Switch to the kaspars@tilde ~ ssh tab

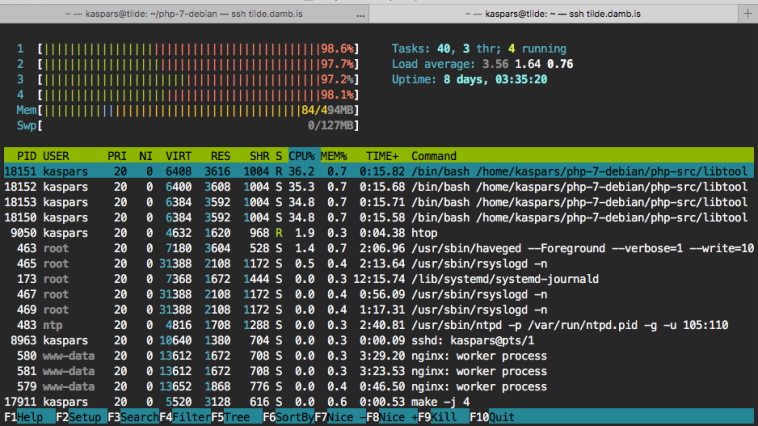[x=553, y=14]
